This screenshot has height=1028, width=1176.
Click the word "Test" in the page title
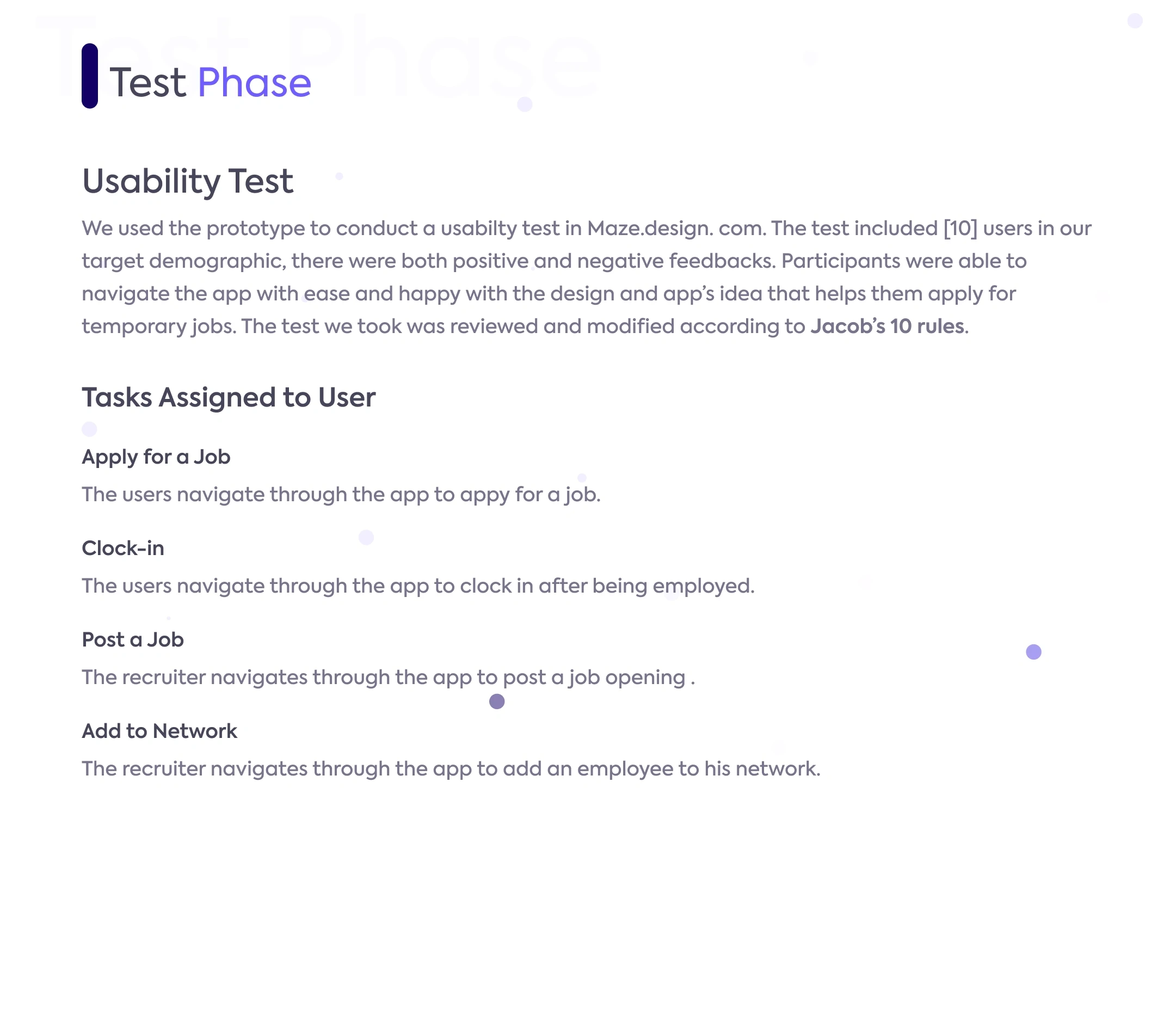[x=148, y=83]
